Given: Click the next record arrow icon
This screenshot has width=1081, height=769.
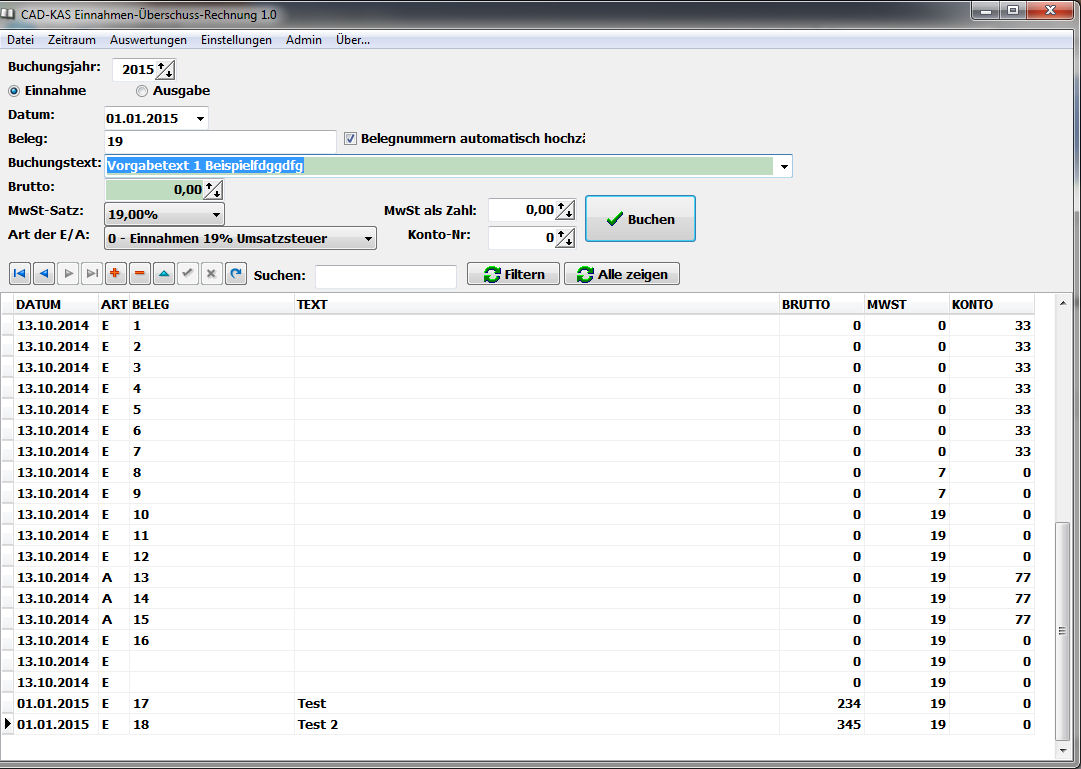Looking at the screenshot, I should (x=68, y=274).
